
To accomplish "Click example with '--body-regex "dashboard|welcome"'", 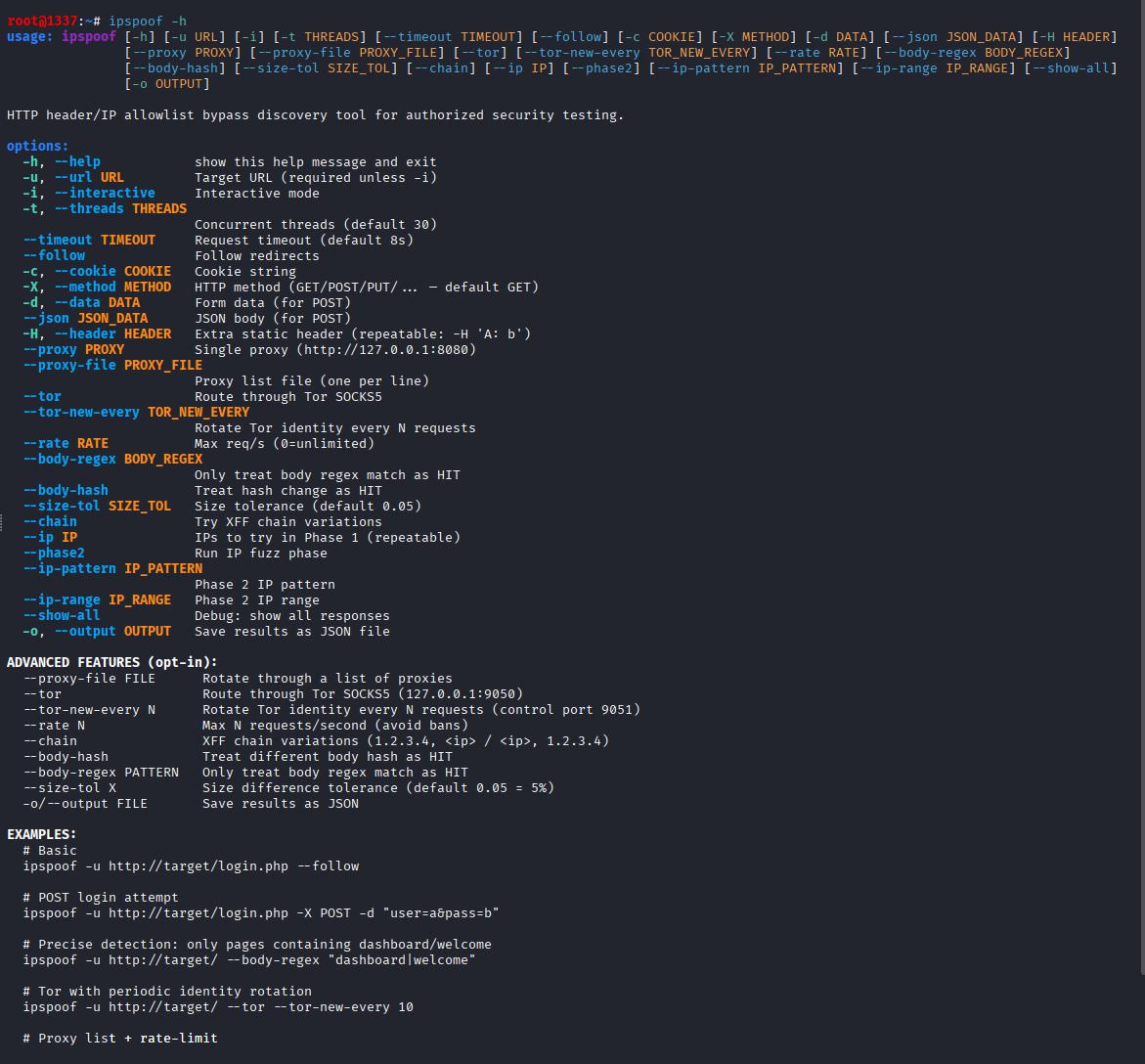I will (249, 960).
